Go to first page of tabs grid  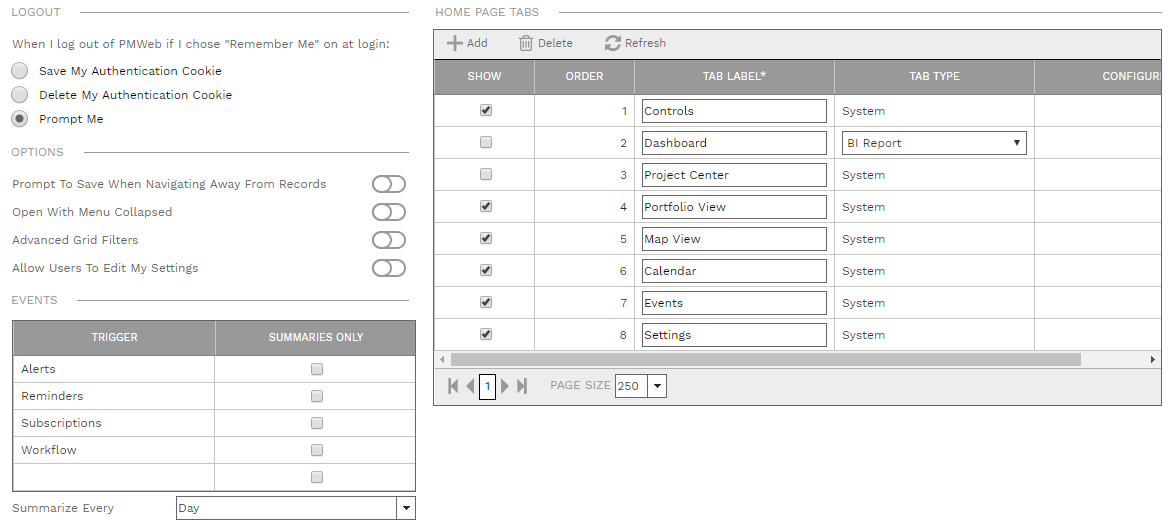coord(453,386)
